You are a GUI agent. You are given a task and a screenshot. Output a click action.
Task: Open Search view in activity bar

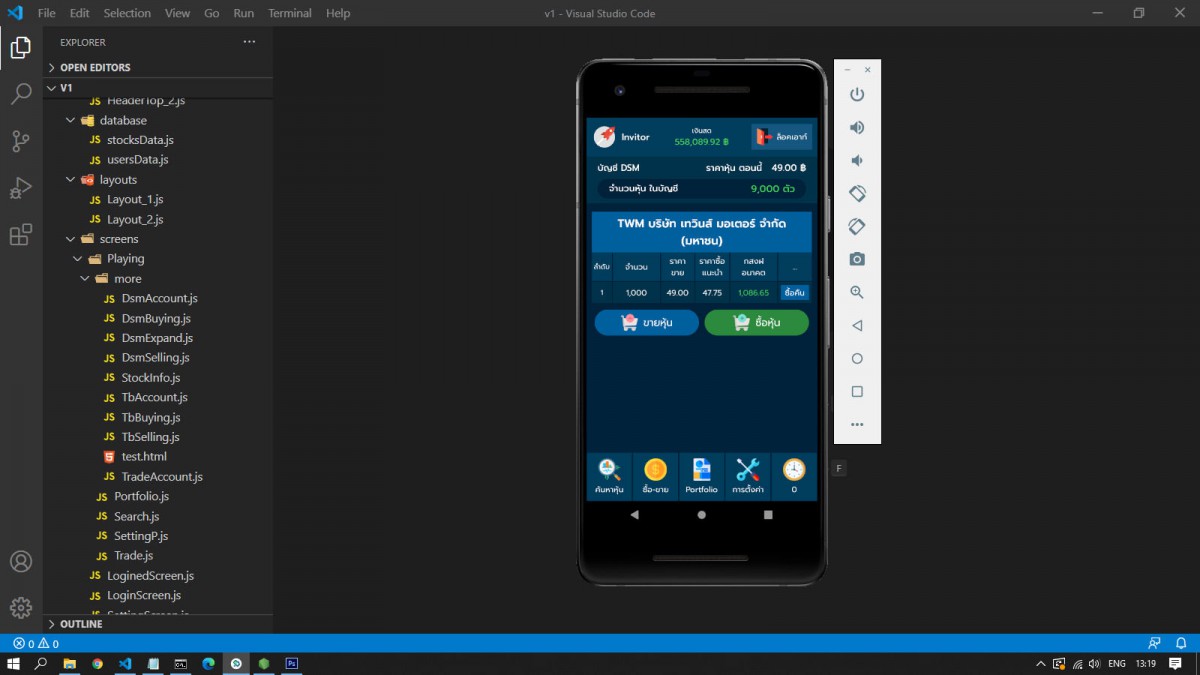click(x=21, y=95)
